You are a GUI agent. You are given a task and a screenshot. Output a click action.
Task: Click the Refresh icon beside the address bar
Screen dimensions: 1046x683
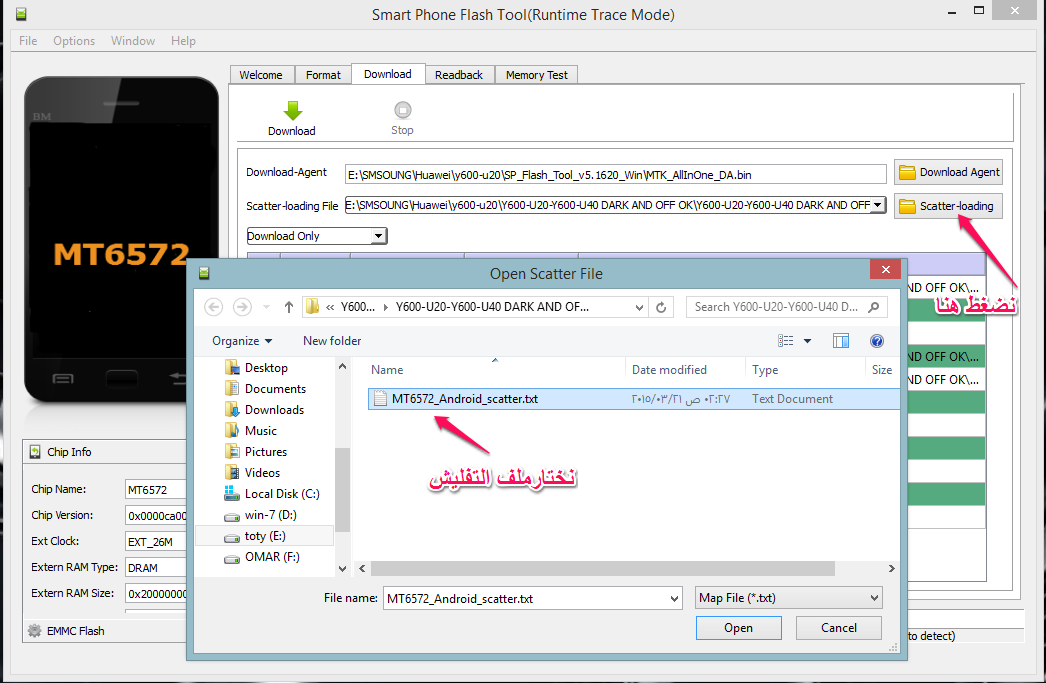point(661,307)
